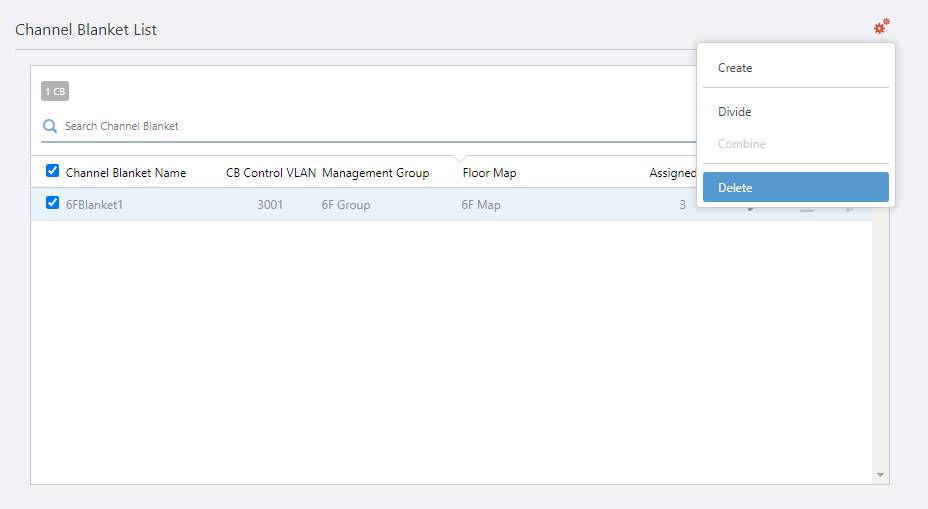Sort by CB Control VLAN column
The width and height of the screenshot is (928, 509).
click(x=271, y=173)
